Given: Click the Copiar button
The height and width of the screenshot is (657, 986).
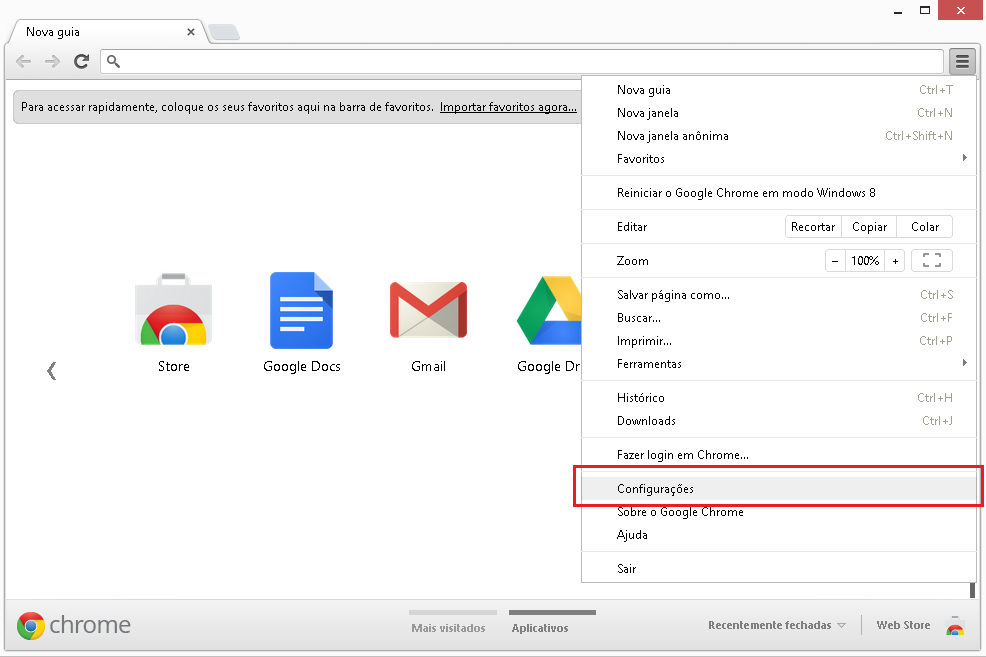Looking at the screenshot, I should (x=869, y=227).
